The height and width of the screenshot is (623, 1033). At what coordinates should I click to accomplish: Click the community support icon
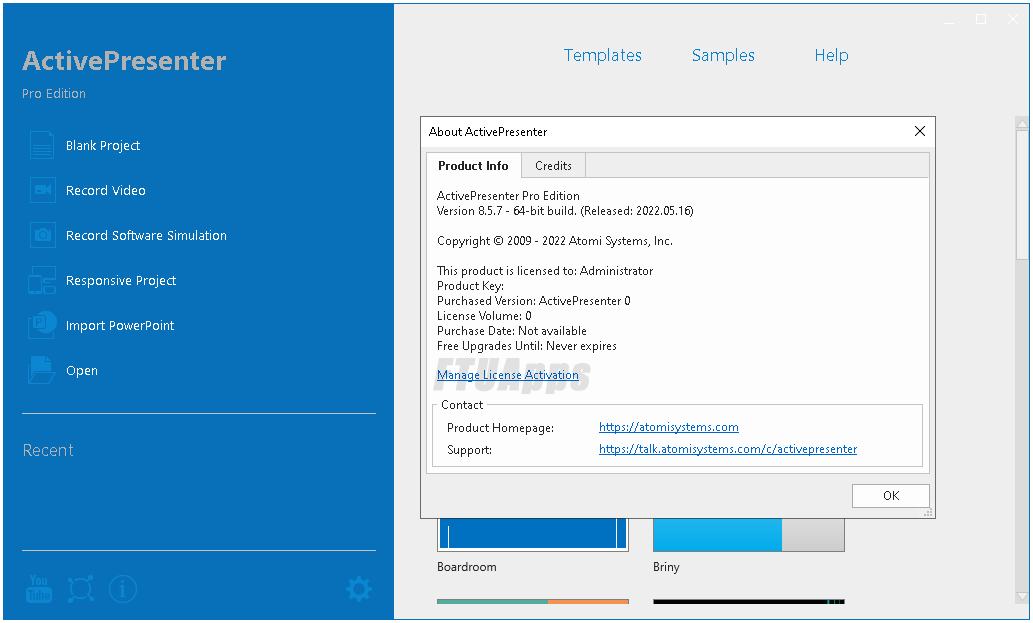coord(80,589)
